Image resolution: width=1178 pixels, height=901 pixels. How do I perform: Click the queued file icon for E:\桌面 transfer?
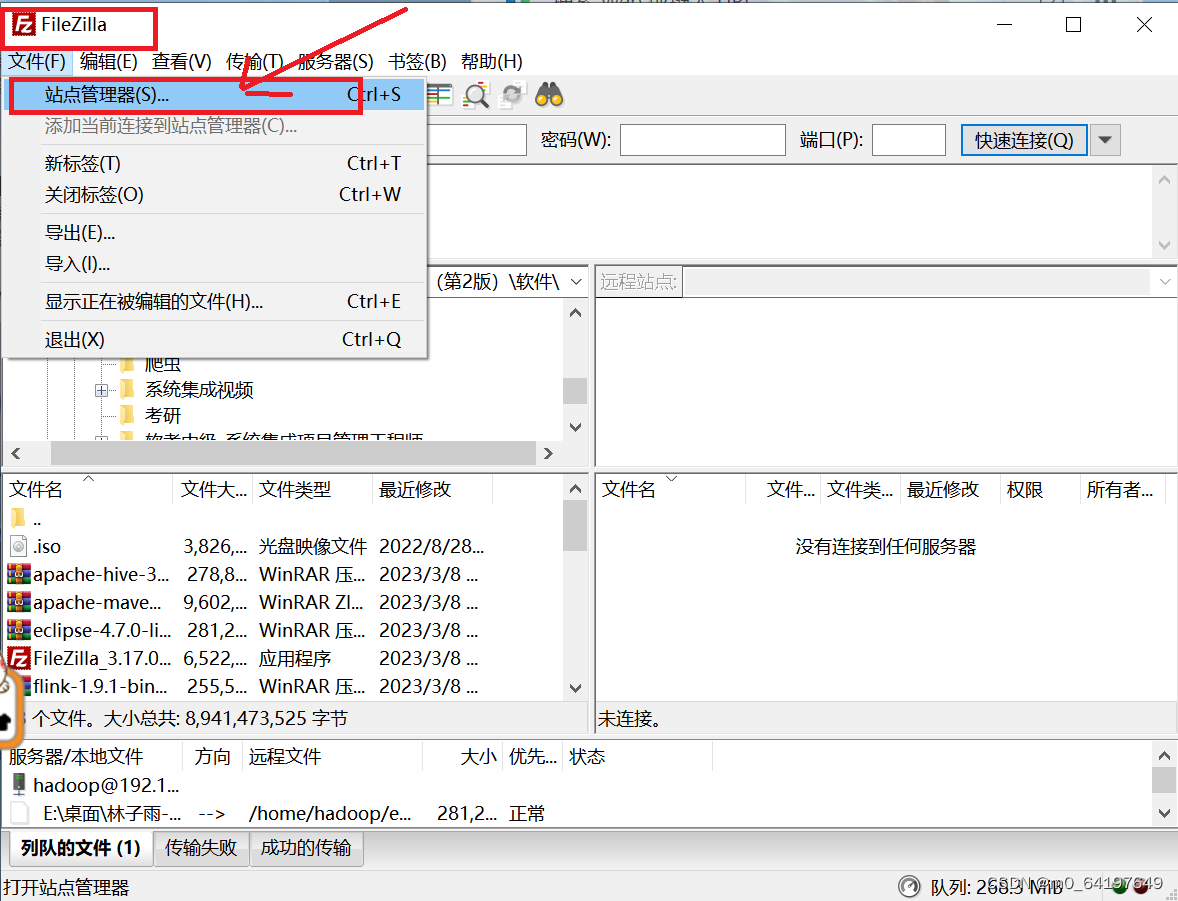[x=20, y=813]
